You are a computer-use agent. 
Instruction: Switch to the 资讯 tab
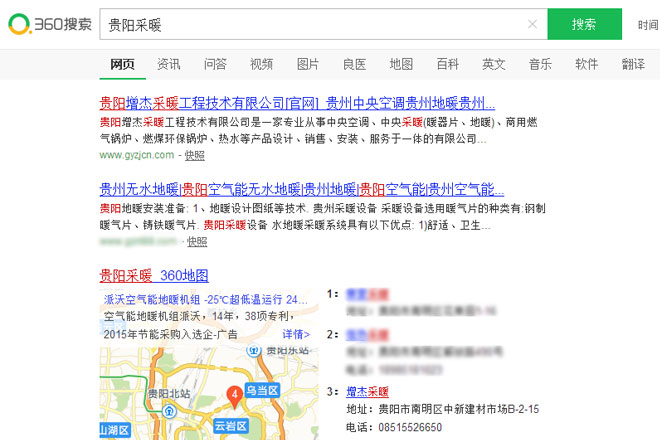click(169, 64)
